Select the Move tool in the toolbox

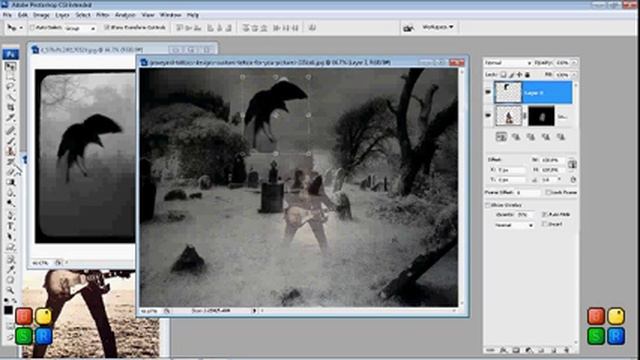click(x=10, y=67)
